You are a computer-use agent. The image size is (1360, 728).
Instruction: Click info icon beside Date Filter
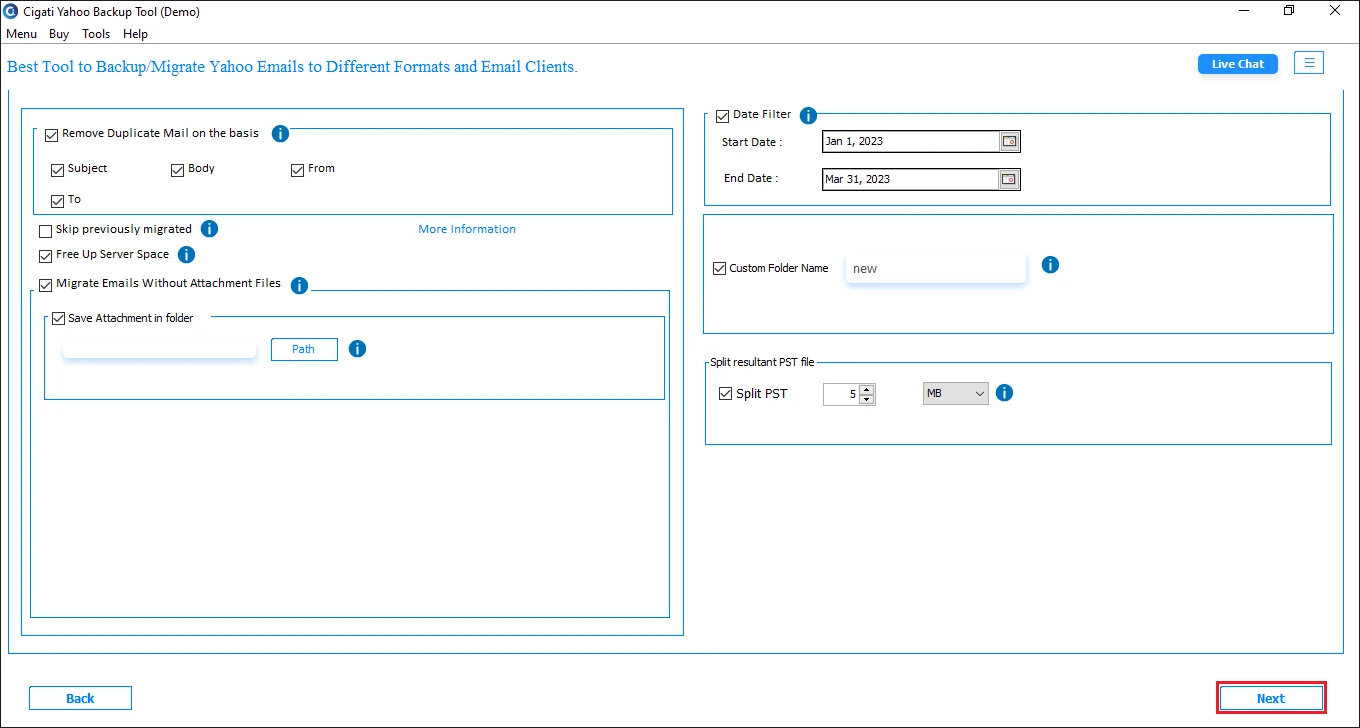pyautogui.click(x=808, y=115)
